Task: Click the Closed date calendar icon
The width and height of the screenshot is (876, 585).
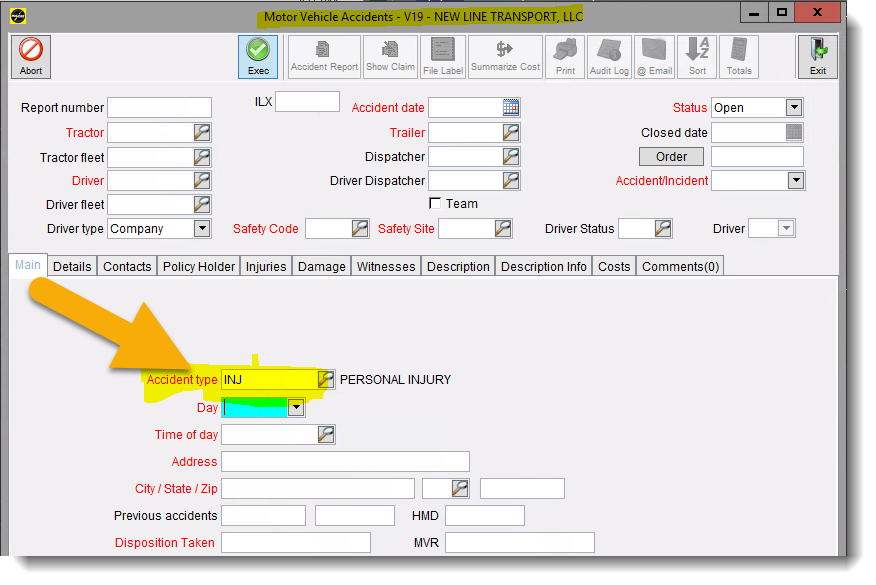Action: (794, 132)
